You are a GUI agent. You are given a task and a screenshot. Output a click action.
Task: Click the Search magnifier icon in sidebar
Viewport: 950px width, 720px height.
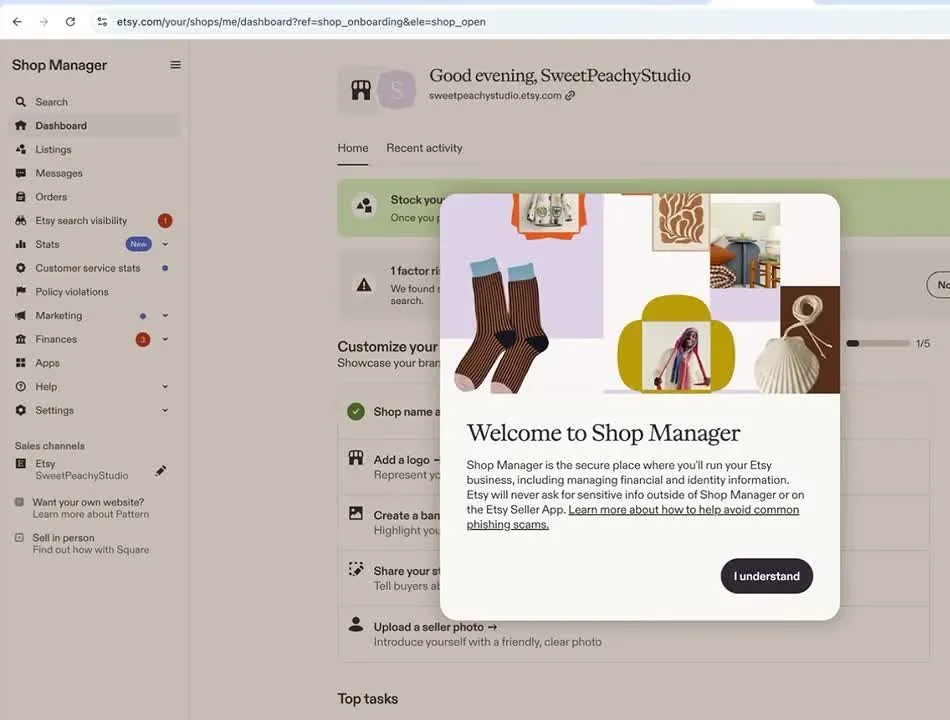coord(21,102)
